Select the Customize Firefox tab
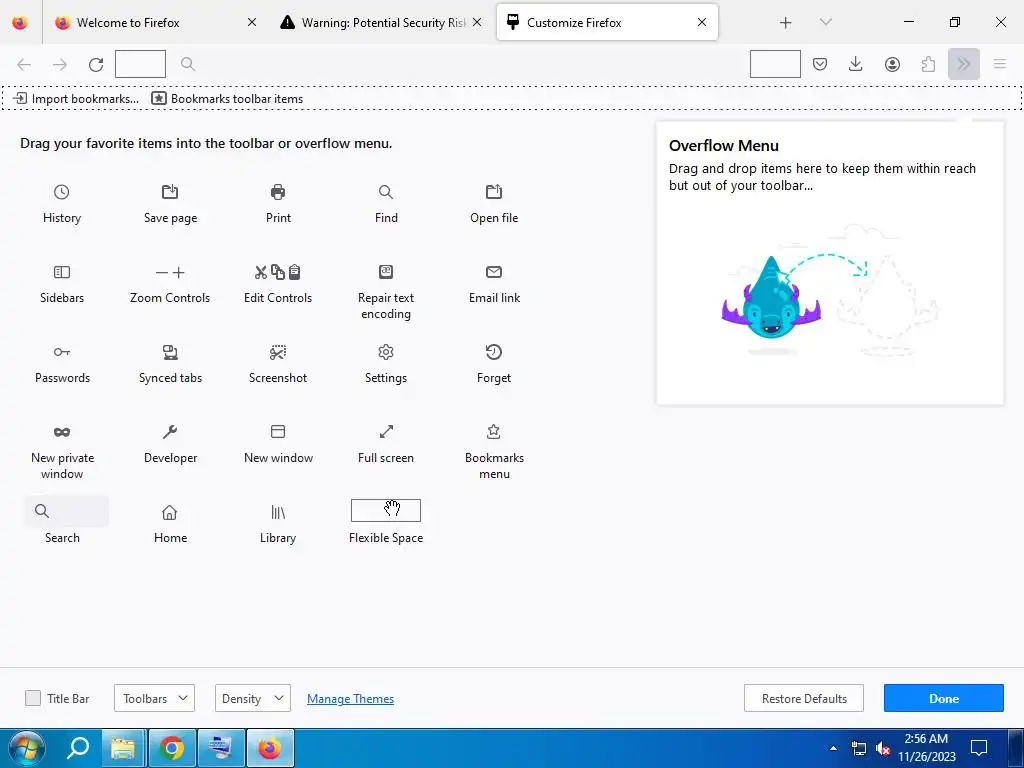 pos(607,22)
